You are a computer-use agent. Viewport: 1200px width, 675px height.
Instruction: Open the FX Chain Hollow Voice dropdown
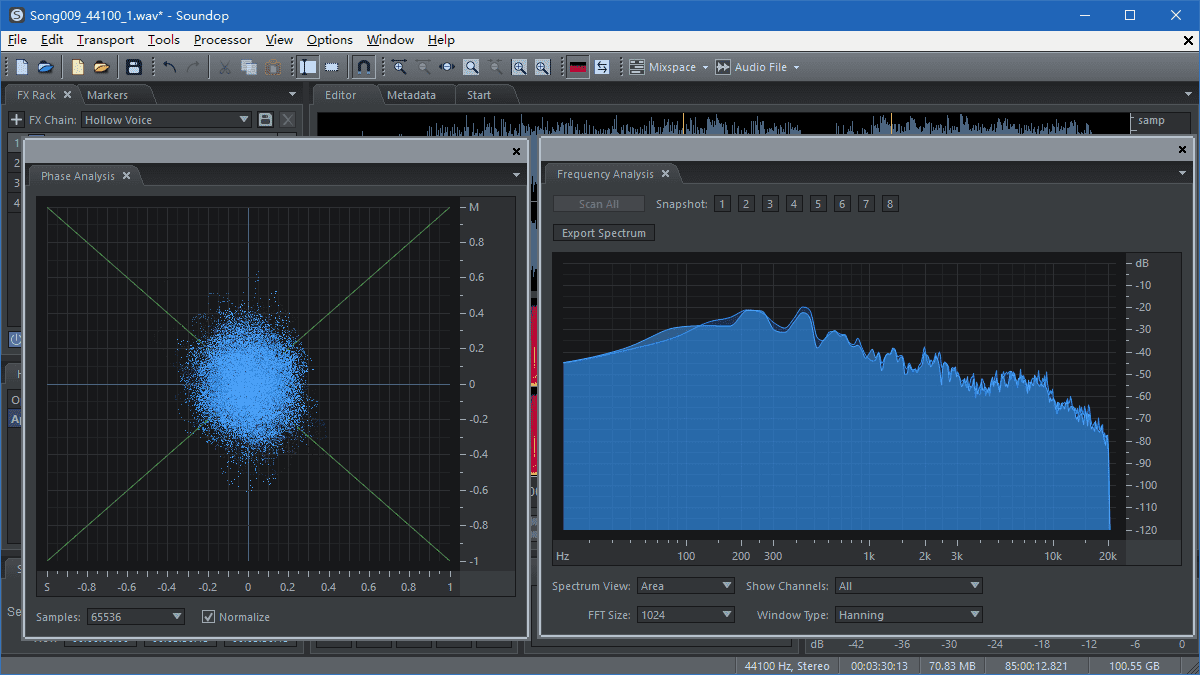pyautogui.click(x=244, y=118)
